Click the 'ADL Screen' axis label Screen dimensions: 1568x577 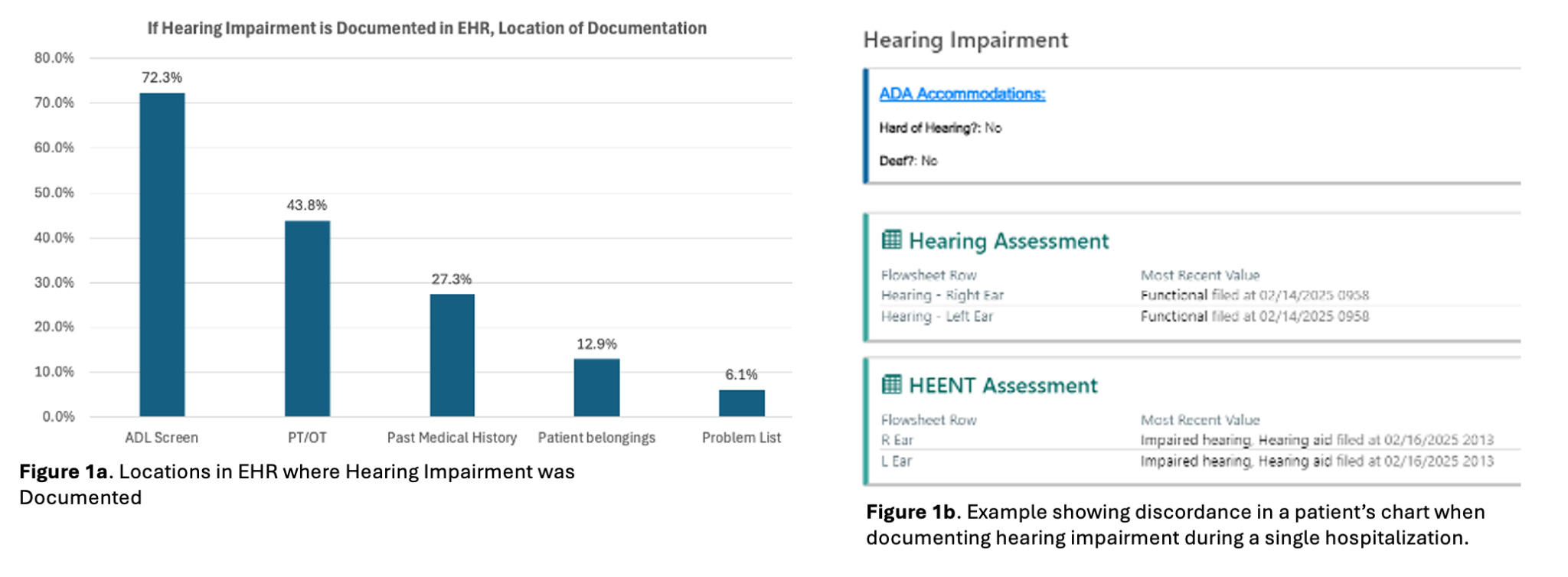(x=162, y=438)
